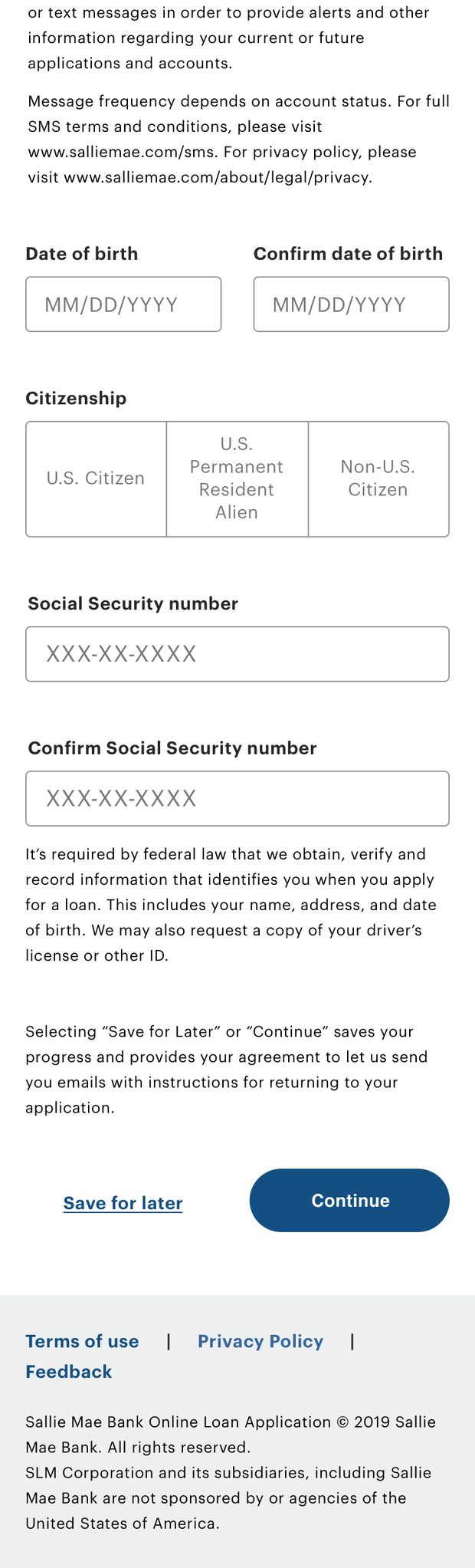Image resolution: width=475 pixels, height=1568 pixels.
Task: Click the Social Security number field
Action: pyautogui.click(x=237, y=654)
